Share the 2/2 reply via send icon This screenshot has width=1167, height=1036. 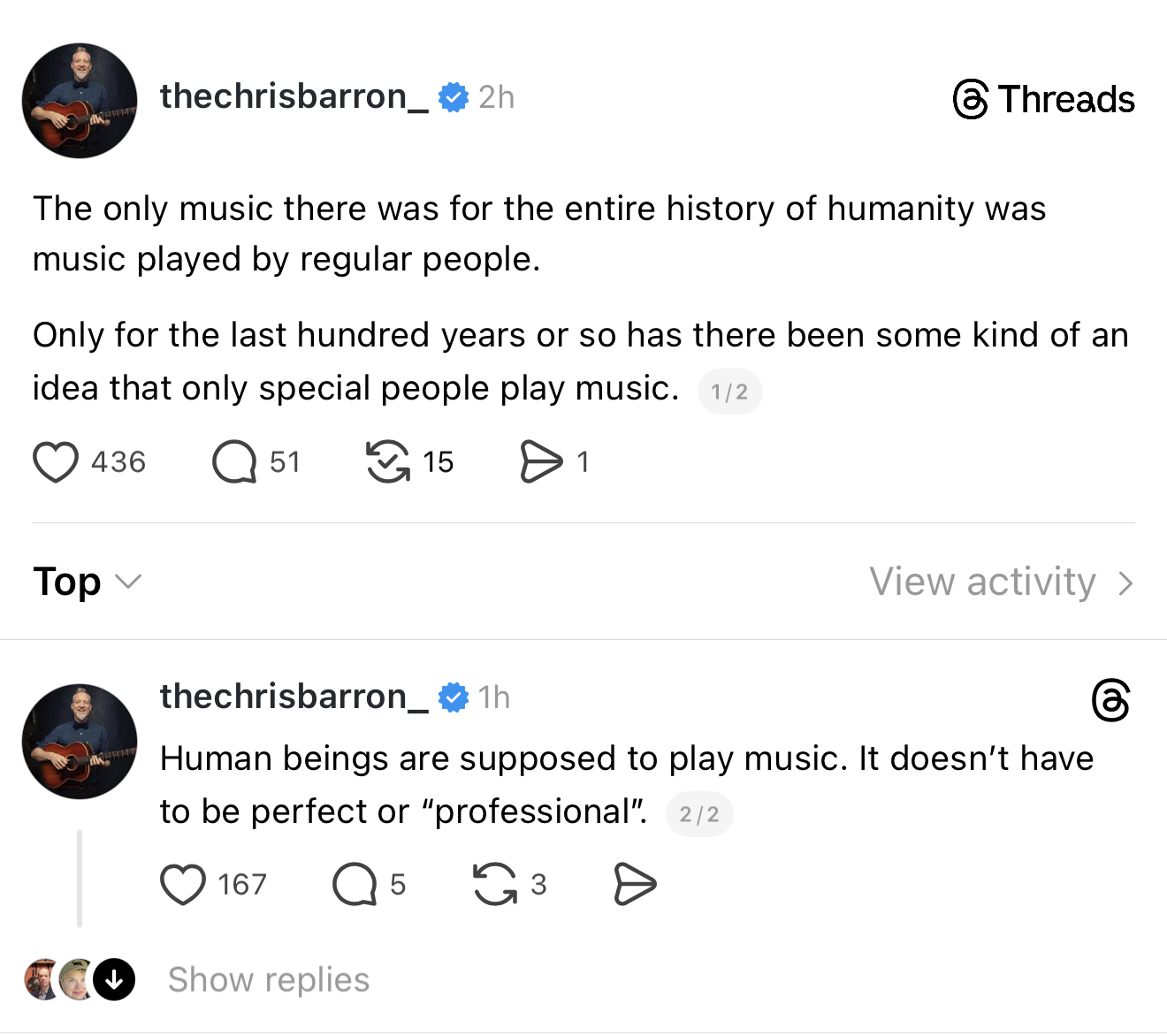pos(635,884)
